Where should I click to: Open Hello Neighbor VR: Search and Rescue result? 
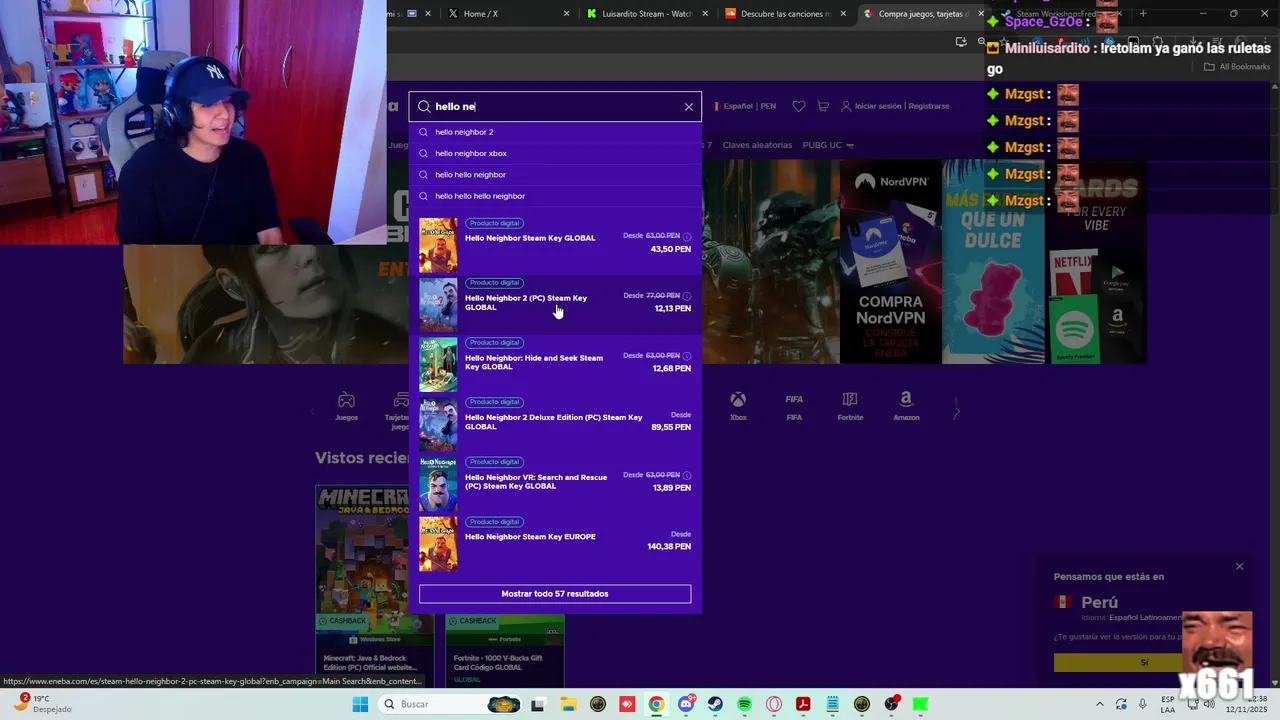click(x=555, y=484)
